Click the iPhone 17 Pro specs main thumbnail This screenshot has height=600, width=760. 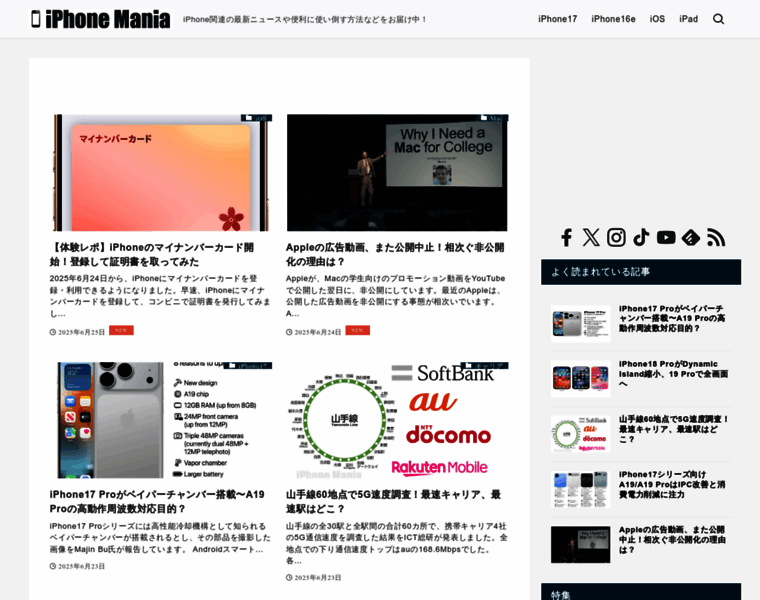pyautogui.click(x=161, y=420)
